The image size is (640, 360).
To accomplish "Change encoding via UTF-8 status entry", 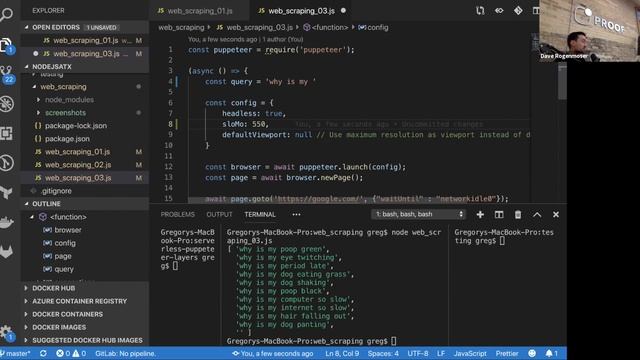I will (418, 353).
